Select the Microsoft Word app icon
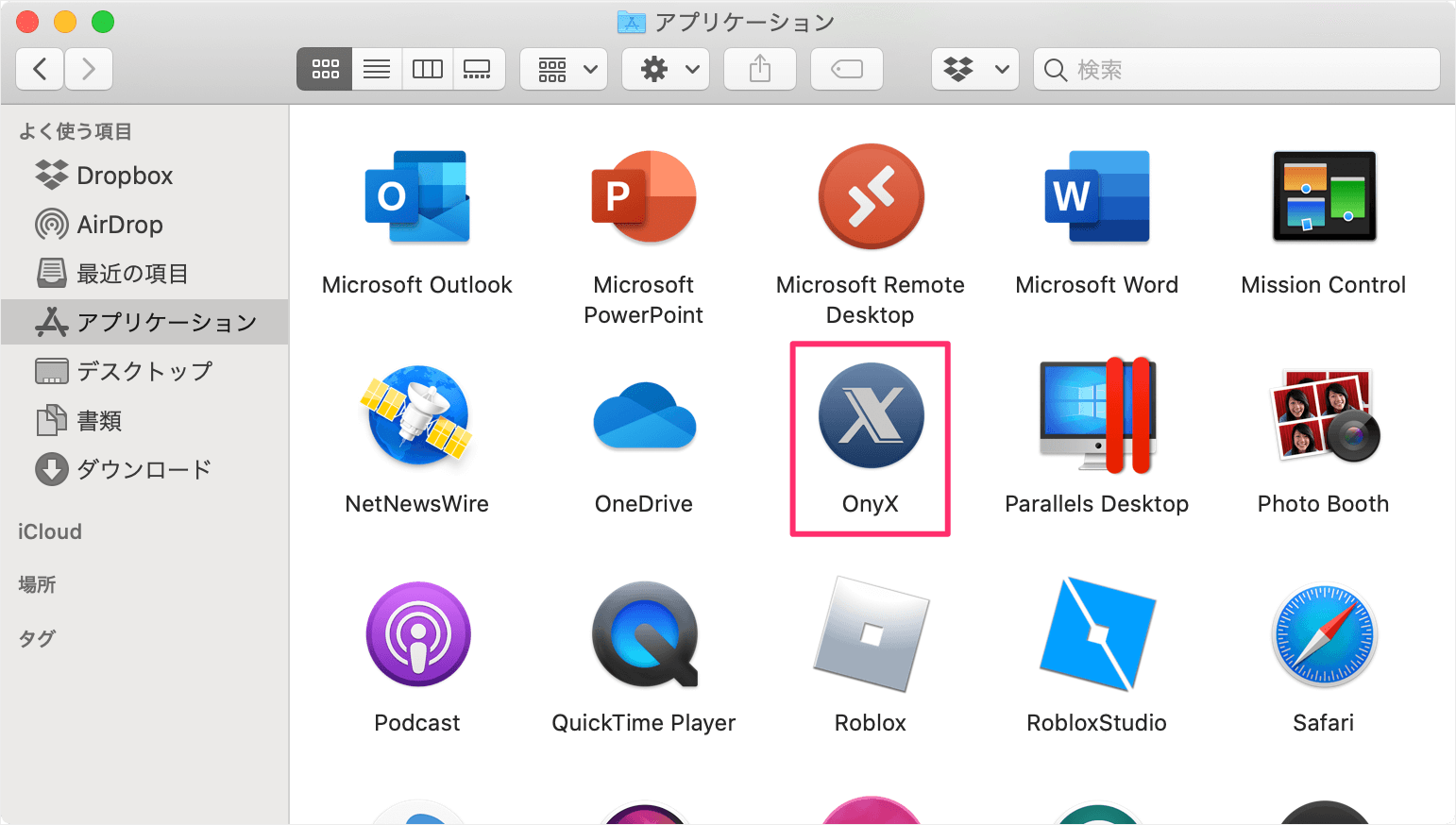This screenshot has width=1456, height=825. pos(1097,197)
